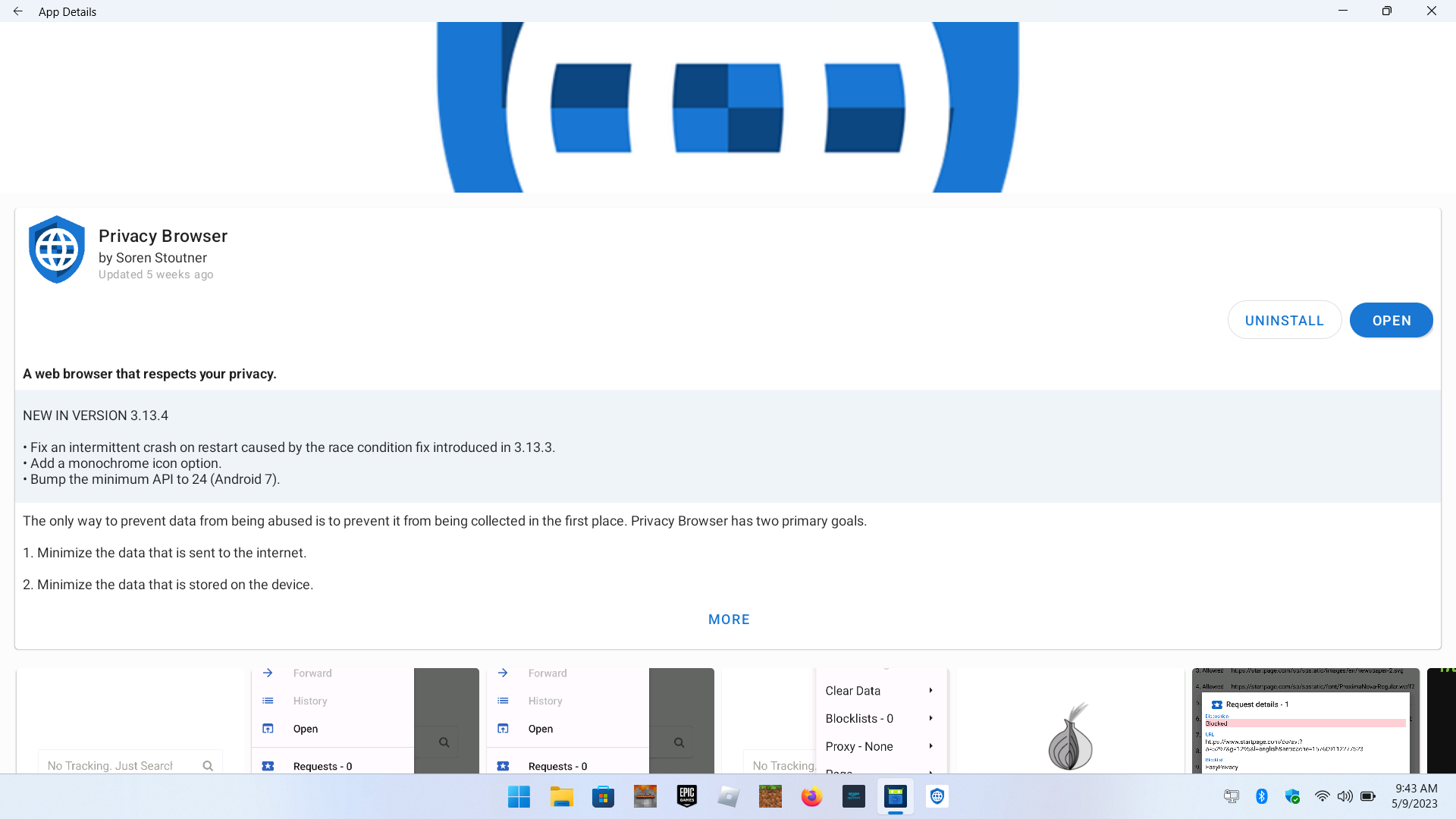
Task: Minimize the App Details window
Action: point(1343,11)
